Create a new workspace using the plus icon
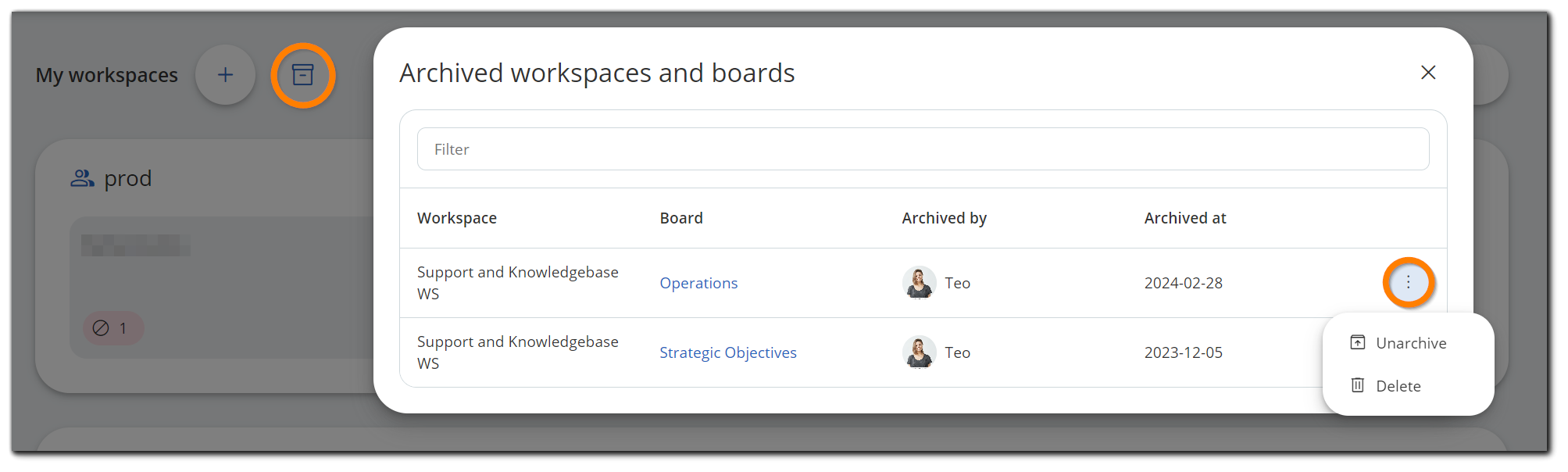Screen dimensions: 1568x472 point(225,74)
